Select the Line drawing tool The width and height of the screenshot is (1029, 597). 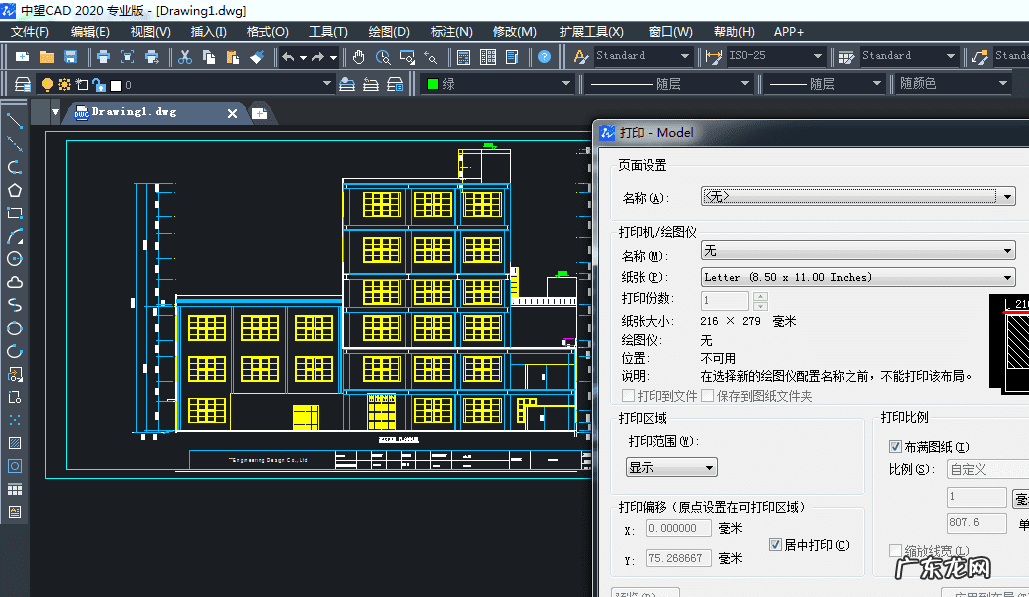(15, 121)
